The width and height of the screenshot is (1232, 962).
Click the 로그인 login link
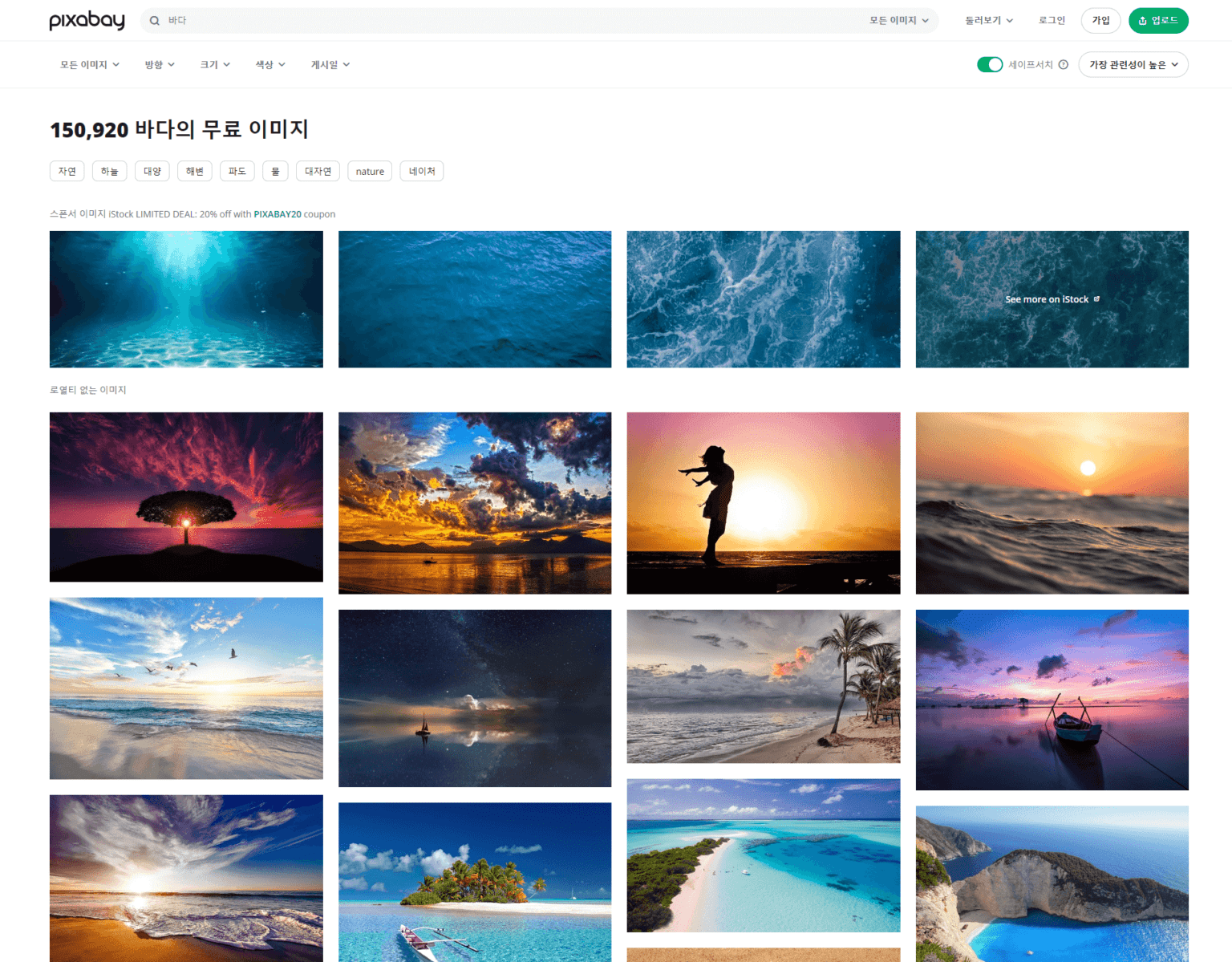tap(1052, 21)
